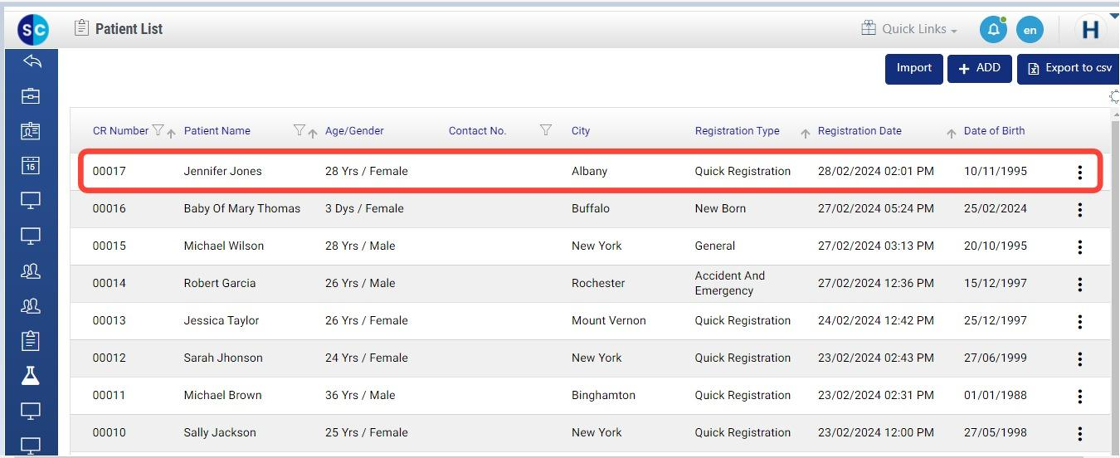
Task: Click sort arrow right of Registration Date
Action: 951,133
